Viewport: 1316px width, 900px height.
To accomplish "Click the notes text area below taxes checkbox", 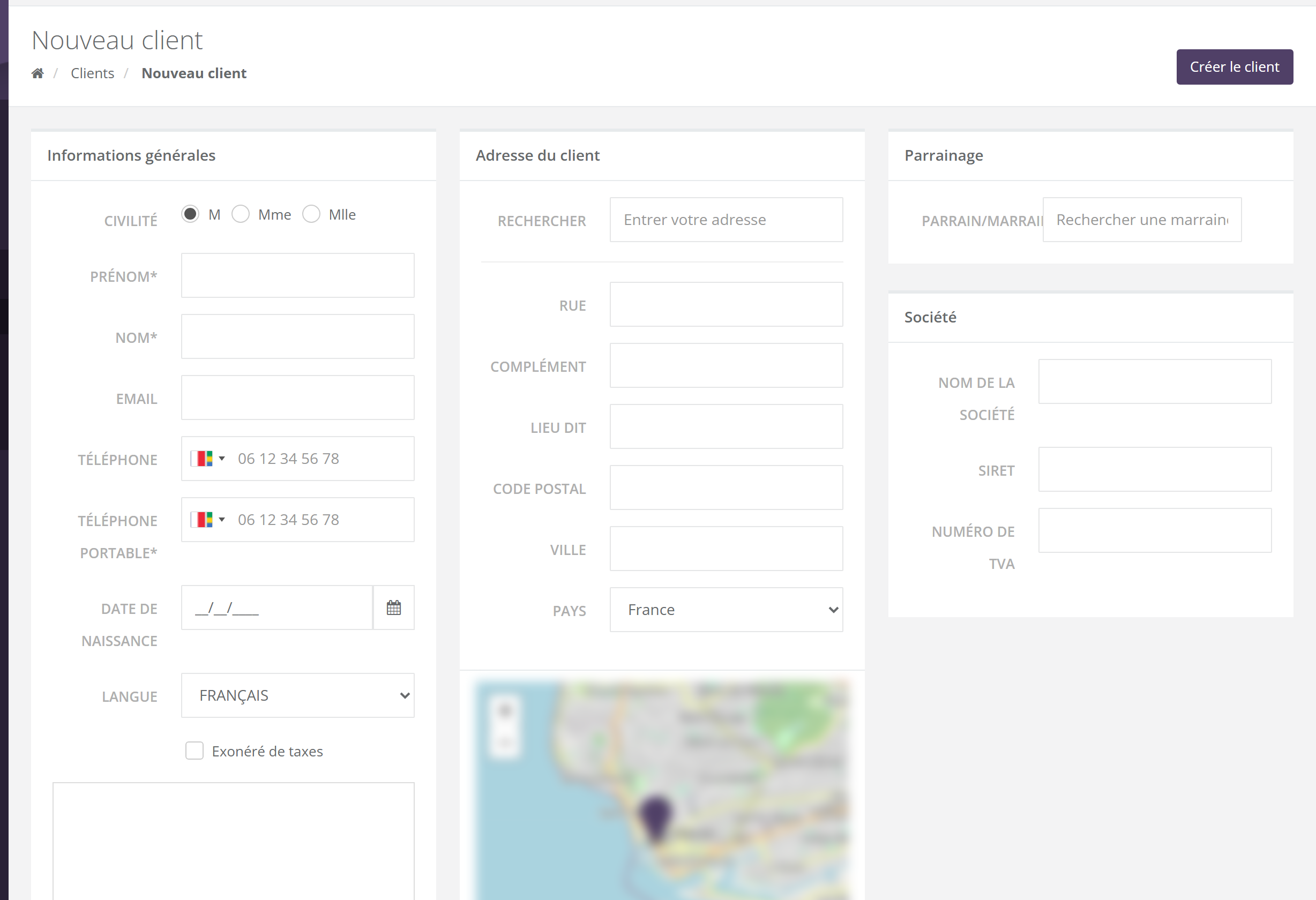I will tap(233, 841).
